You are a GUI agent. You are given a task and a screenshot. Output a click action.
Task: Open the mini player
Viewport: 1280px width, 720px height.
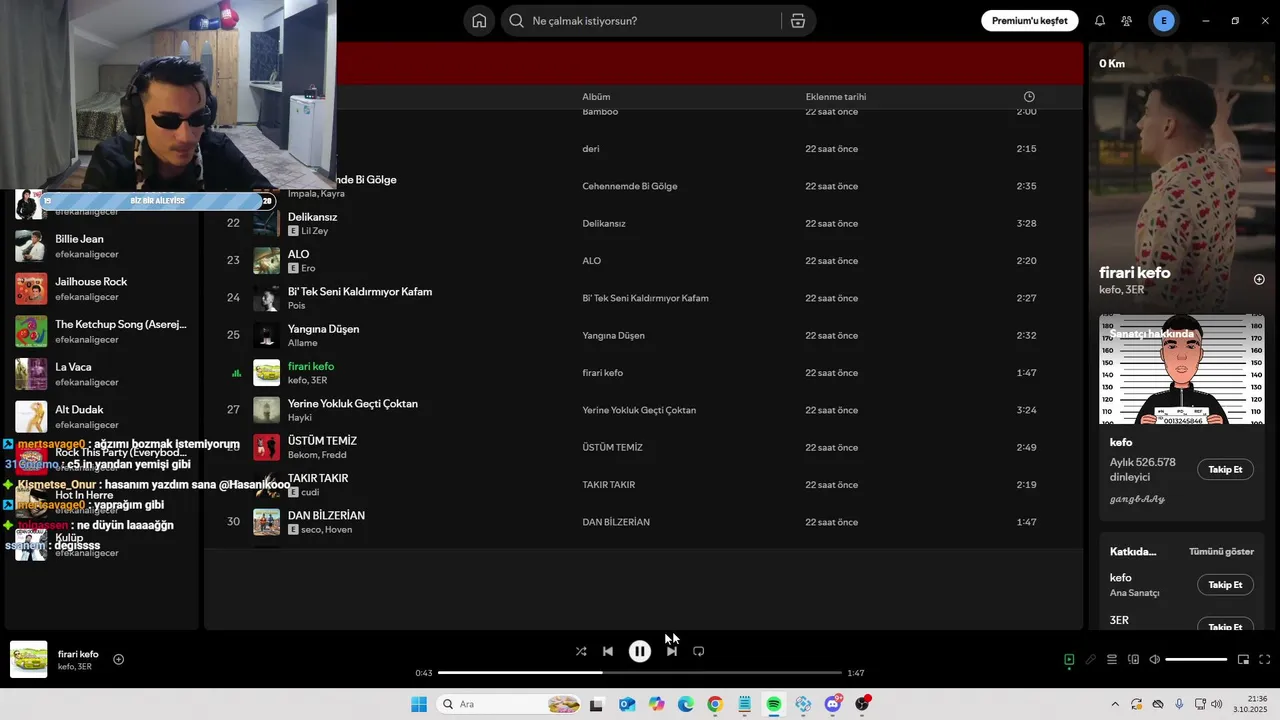click(x=1243, y=660)
